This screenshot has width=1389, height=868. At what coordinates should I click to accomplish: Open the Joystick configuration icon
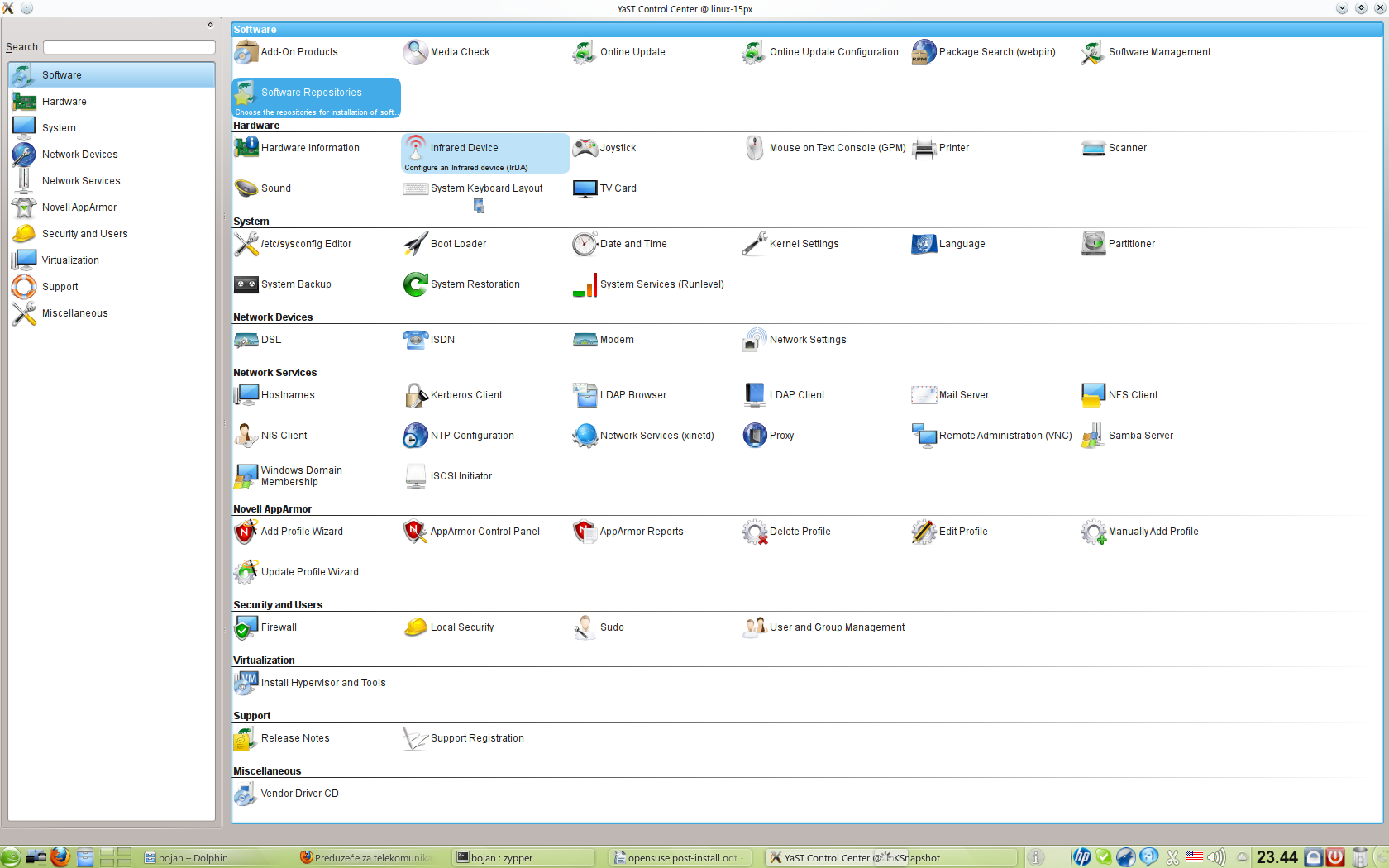(x=585, y=148)
